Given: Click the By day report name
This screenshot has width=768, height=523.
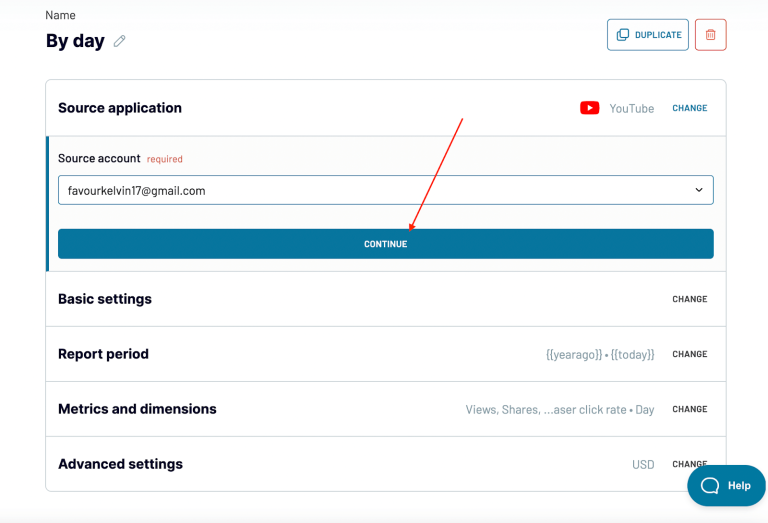Looking at the screenshot, I should (x=75, y=41).
